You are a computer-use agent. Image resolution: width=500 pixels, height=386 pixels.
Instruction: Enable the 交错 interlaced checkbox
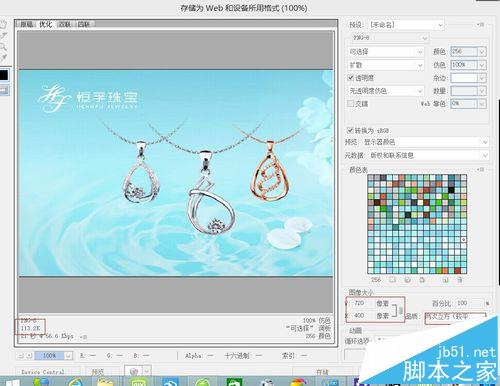350,103
